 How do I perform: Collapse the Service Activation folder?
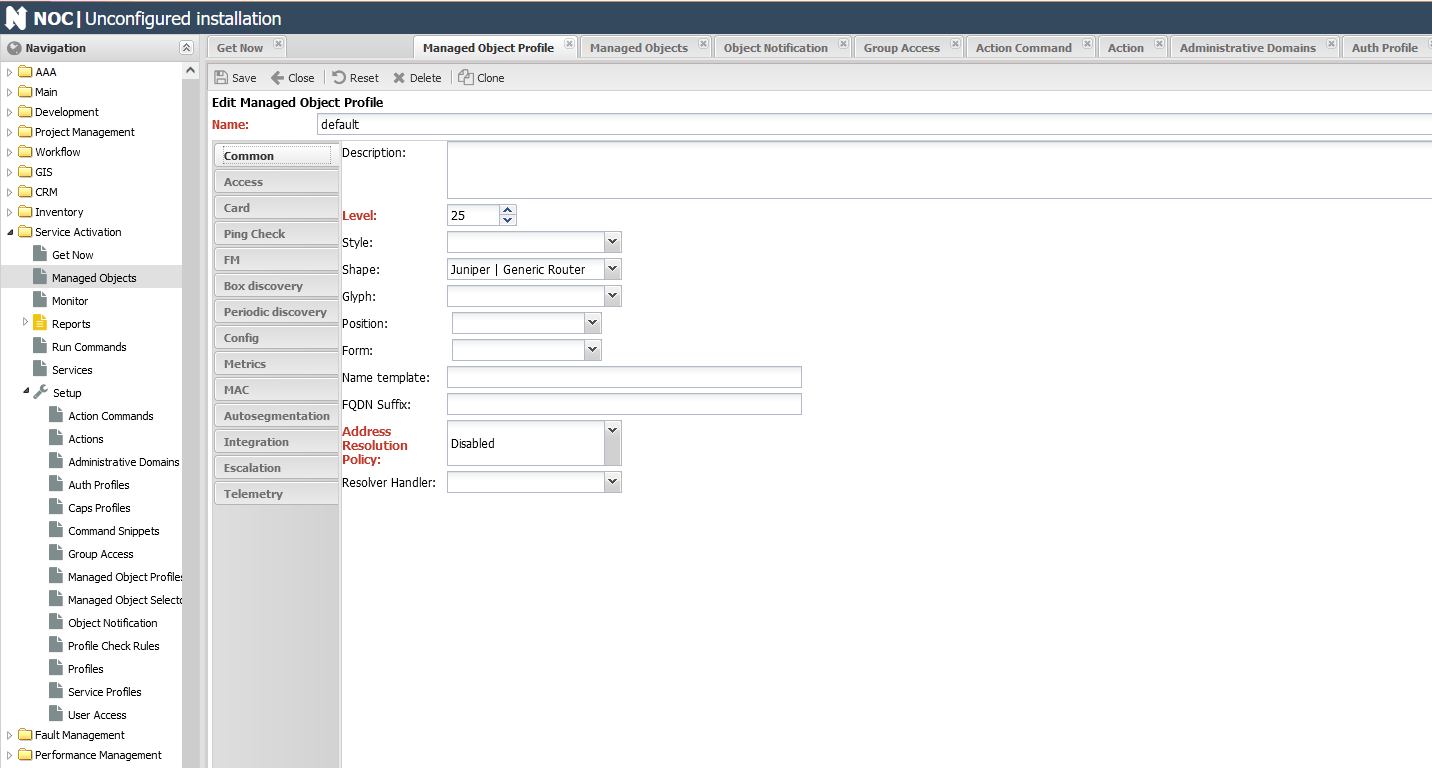point(10,232)
